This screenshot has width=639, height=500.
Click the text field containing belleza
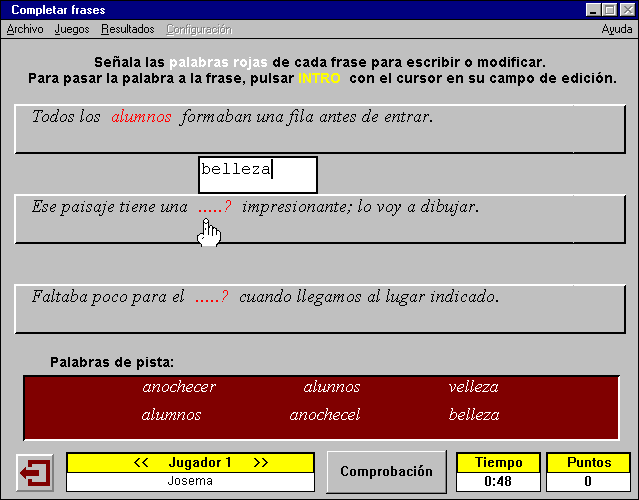pyautogui.click(x=257, y=174)
